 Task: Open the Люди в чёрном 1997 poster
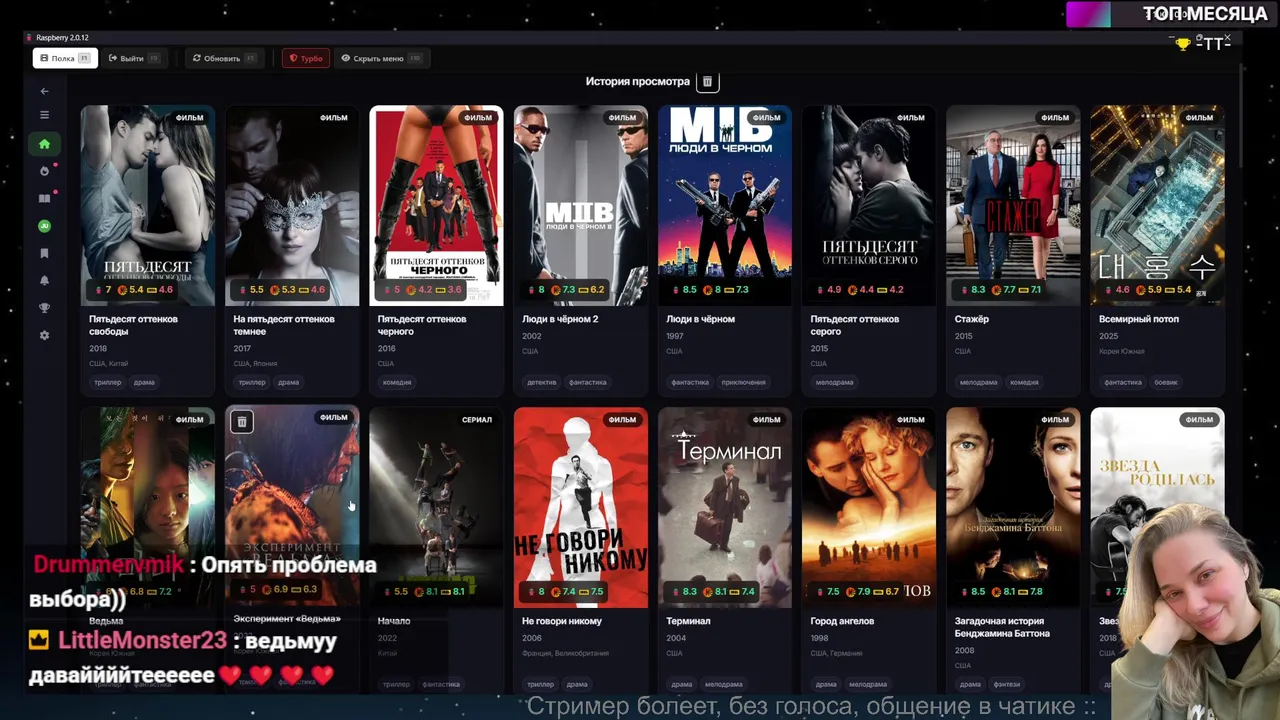(x=725, y=206)
